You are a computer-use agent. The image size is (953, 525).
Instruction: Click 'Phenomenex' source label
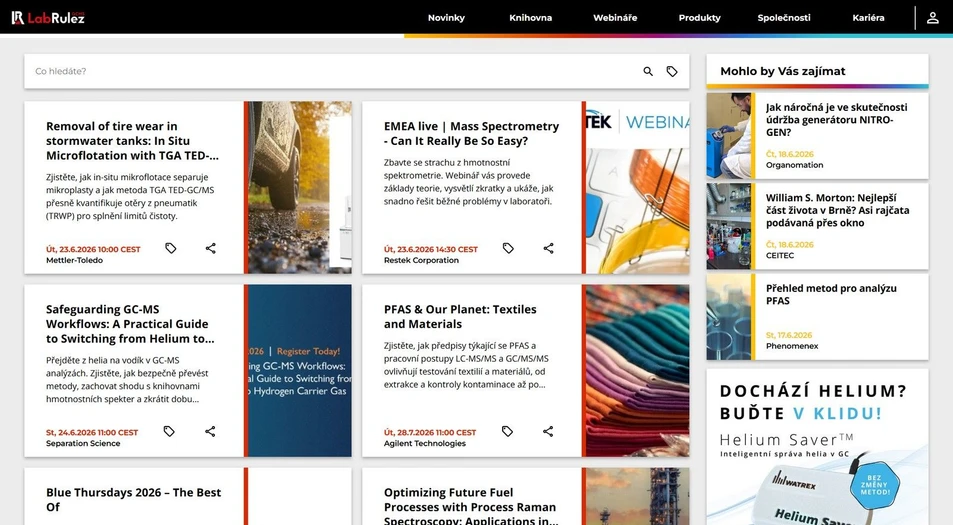[x=792, y=346]
